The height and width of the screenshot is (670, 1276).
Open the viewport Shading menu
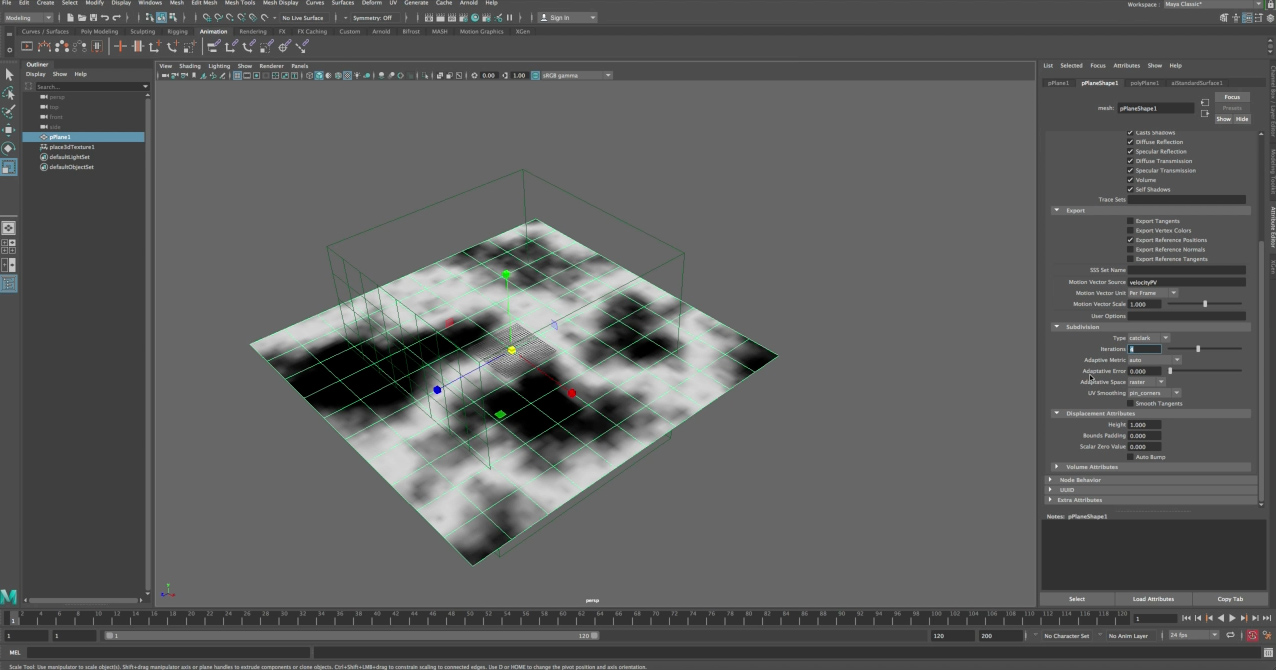[190, 66]
